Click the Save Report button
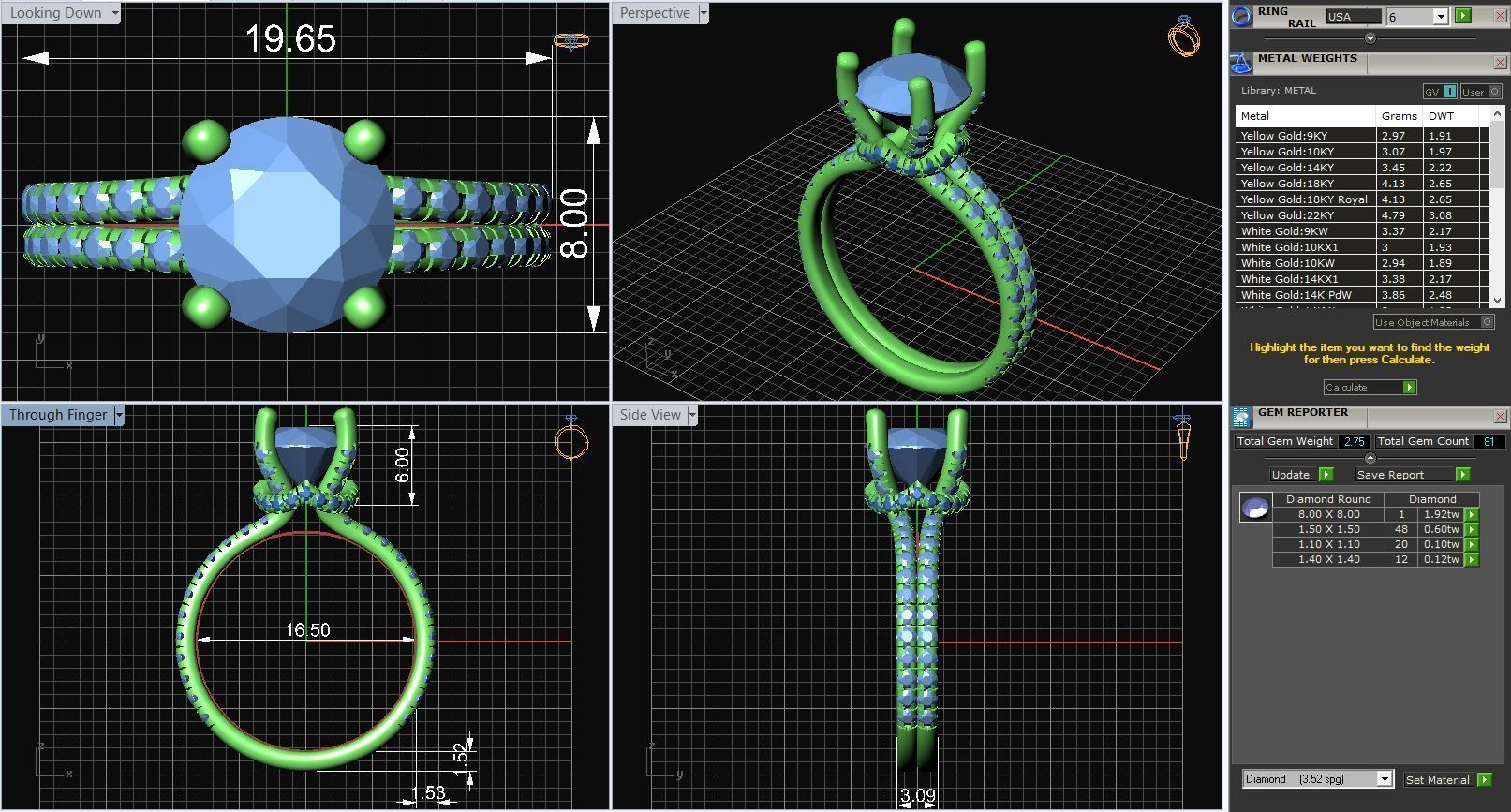1511x812 pixels. tap(1405, 475)
